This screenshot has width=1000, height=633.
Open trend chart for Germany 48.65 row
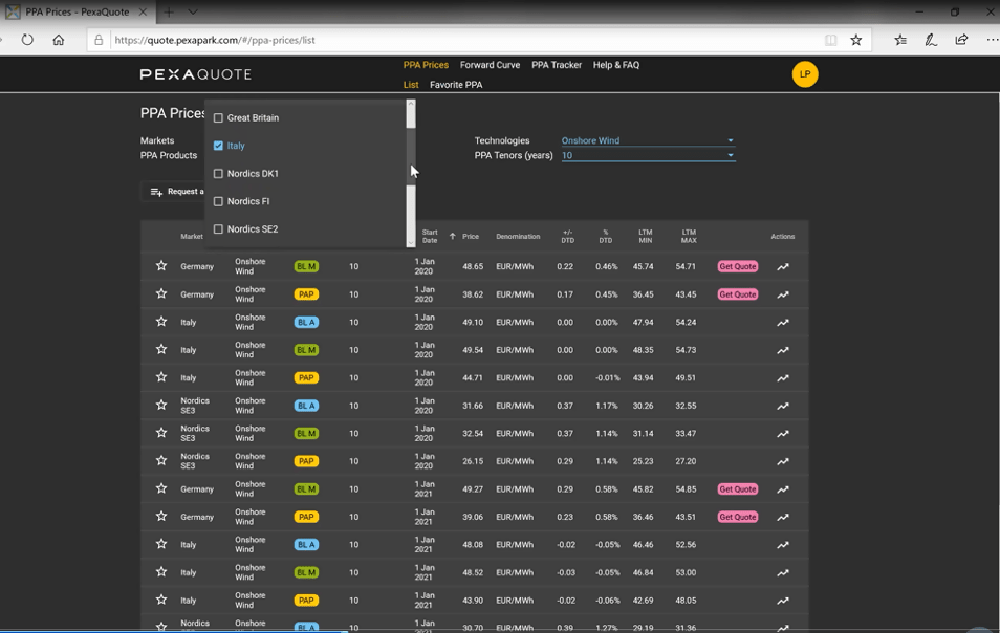click(x=783, y=266)
